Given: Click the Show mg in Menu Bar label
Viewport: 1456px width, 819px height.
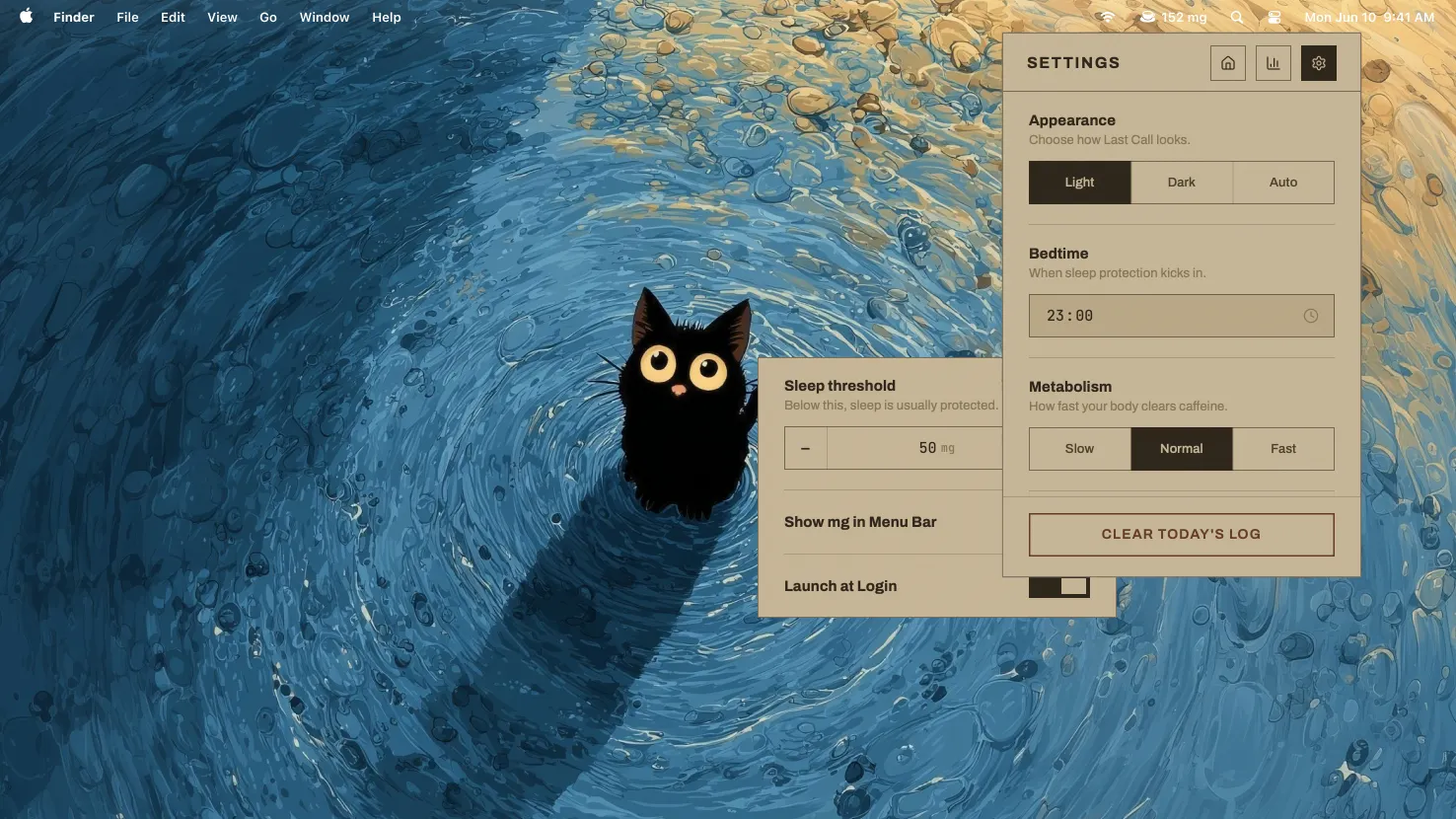Looking at the screenshot, I should tap(860, 522).
